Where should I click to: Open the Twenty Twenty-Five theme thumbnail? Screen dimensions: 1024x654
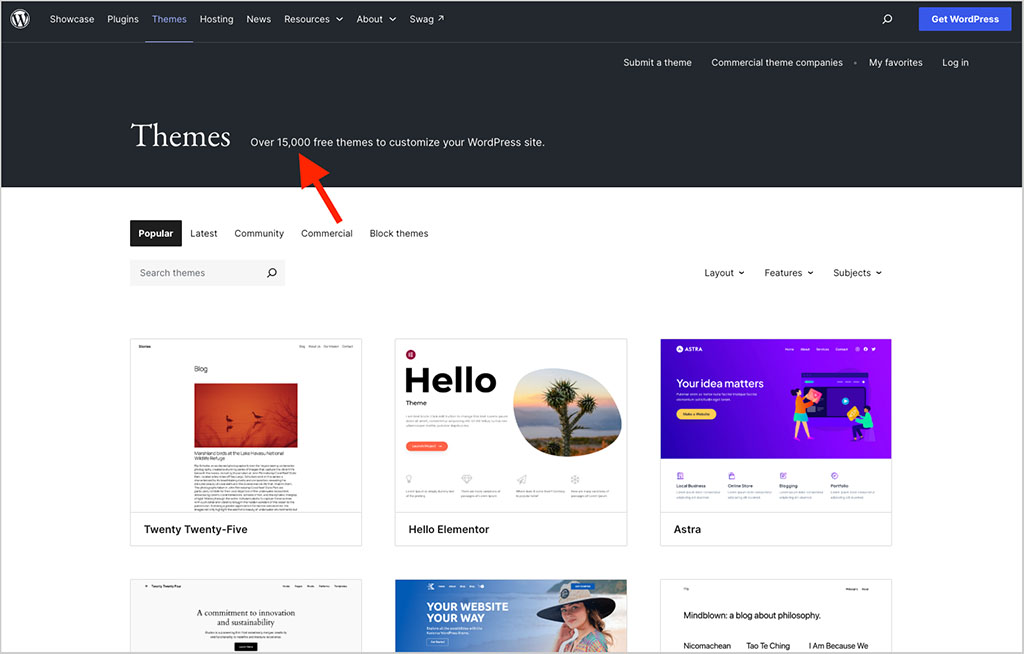coord(246,425)
